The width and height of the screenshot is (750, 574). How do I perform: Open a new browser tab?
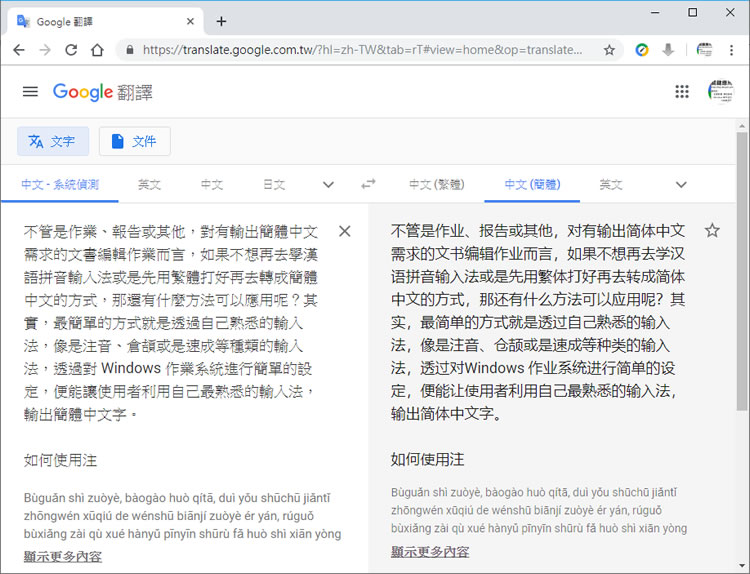click(x=221, y=21)
